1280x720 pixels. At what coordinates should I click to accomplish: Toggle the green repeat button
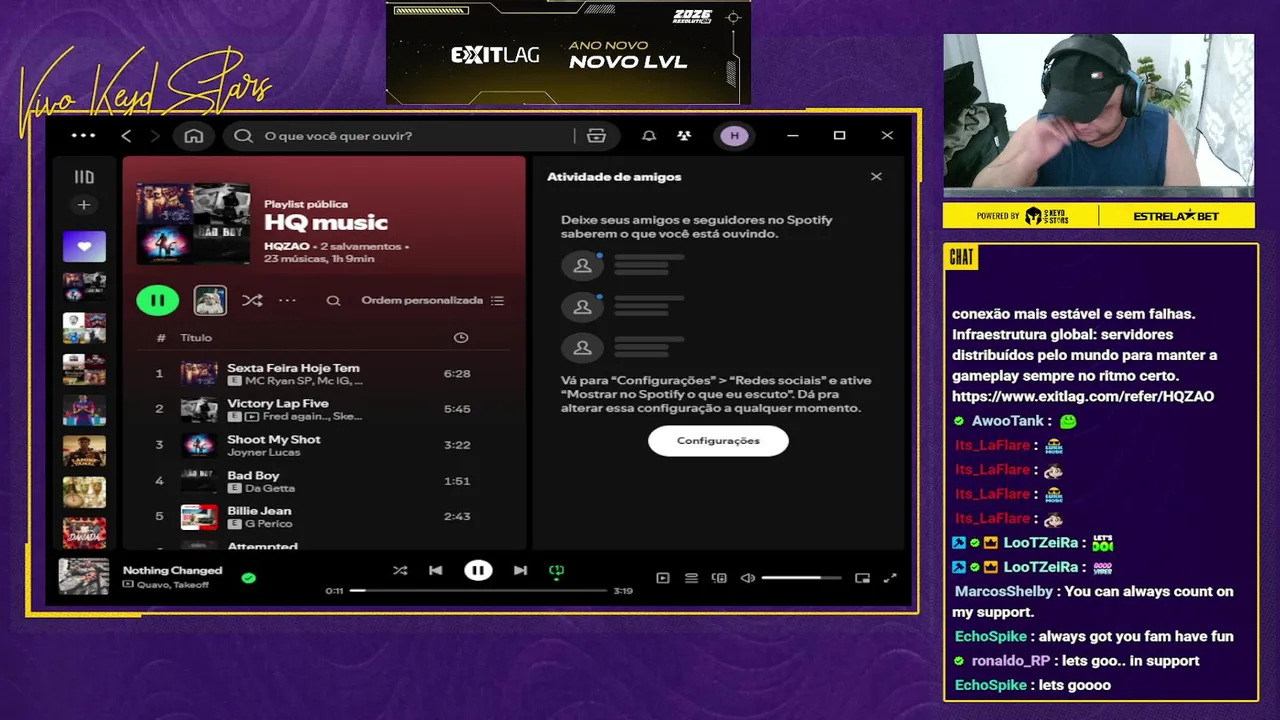(x=557, y=571)
